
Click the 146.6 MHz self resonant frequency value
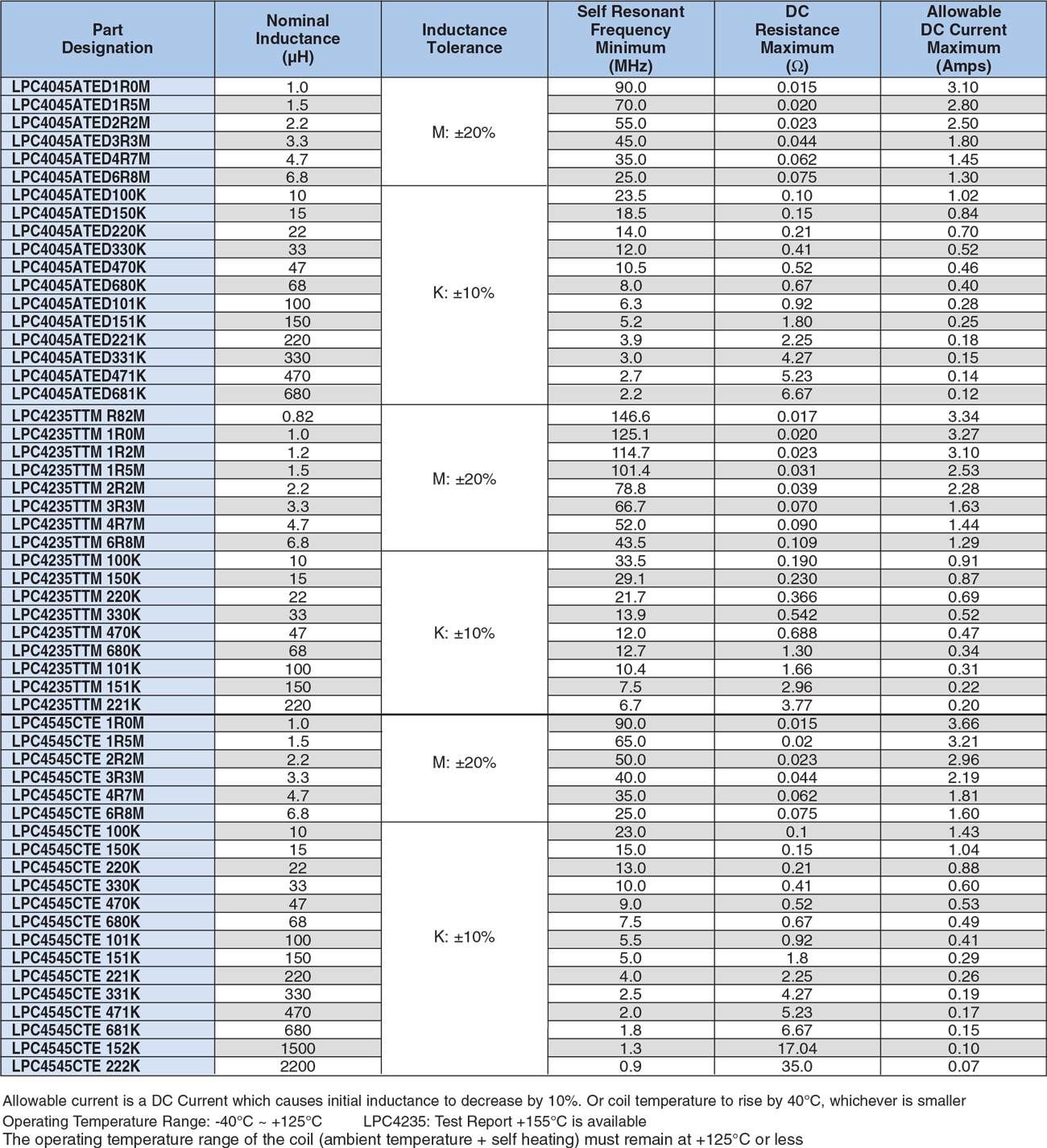coord(630,417)
